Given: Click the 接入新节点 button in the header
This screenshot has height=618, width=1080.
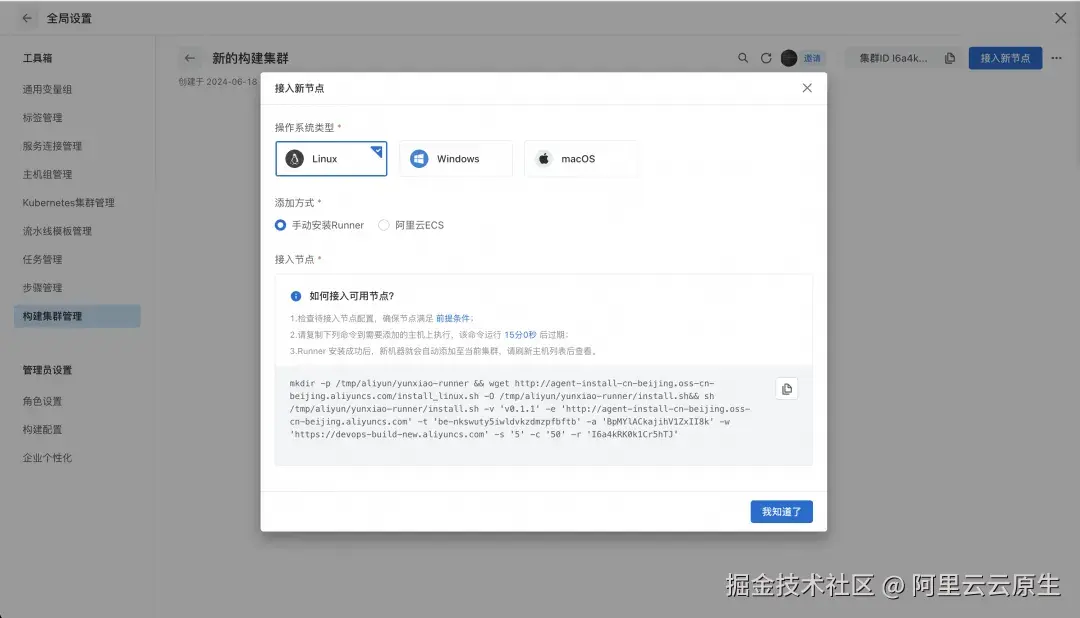Looking at the screenshot, I should [x=1005, y=58].
